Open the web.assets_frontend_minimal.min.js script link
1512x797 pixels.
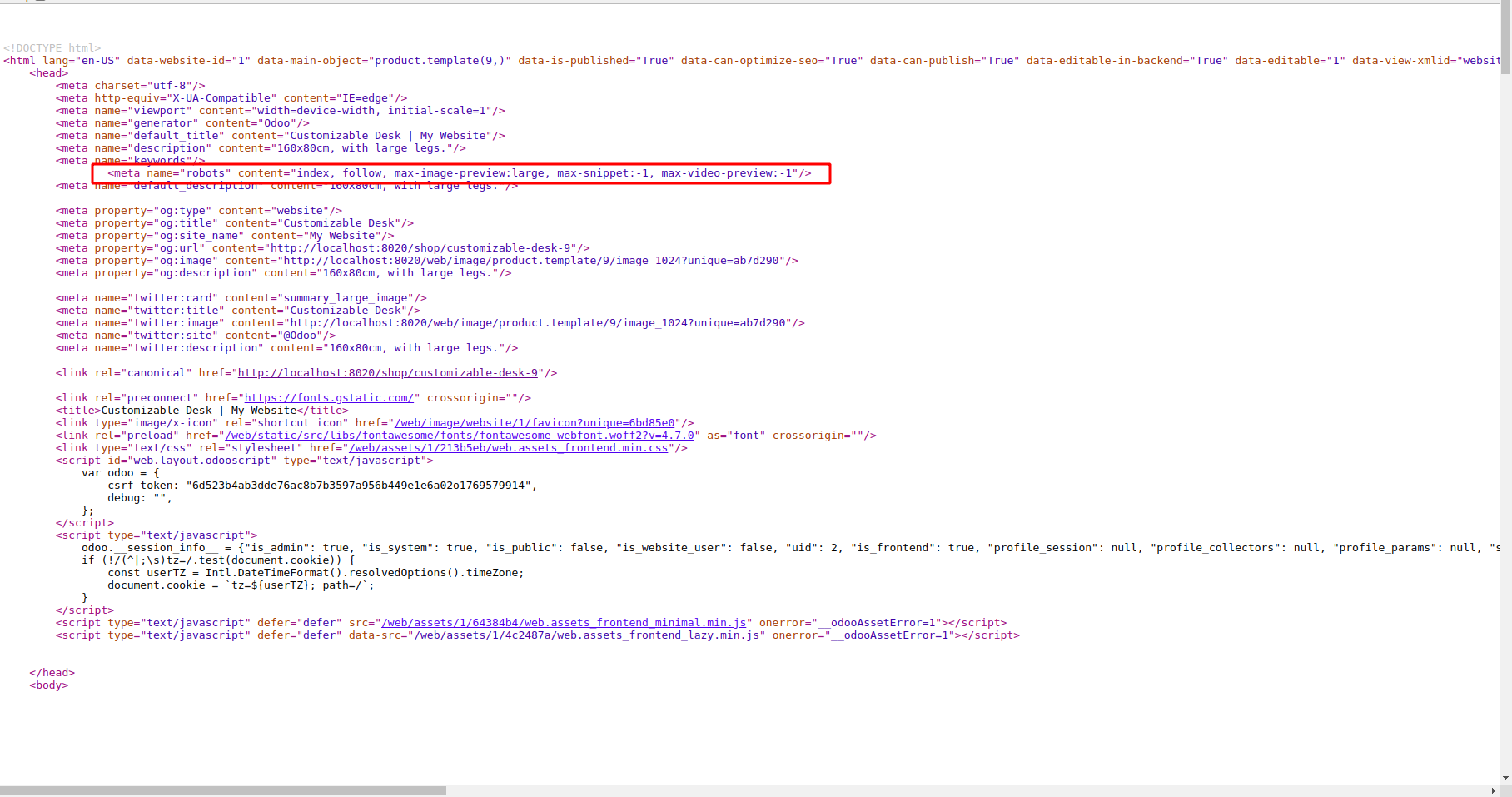564,623
